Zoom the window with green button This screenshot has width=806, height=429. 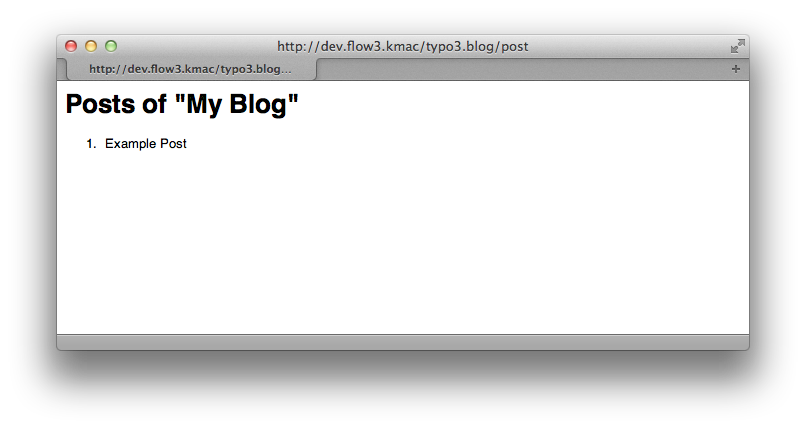pos(111,46)
